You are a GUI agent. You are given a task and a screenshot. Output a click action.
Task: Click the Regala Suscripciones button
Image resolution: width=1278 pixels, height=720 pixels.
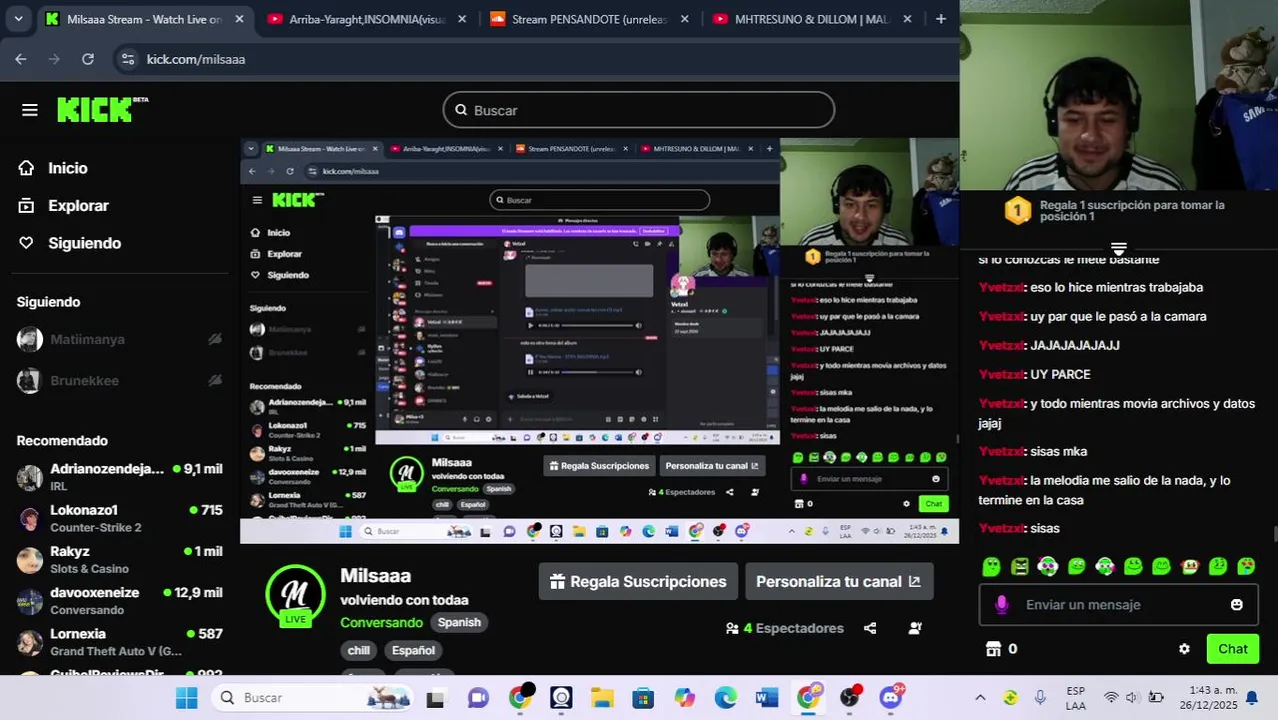coord(638,581)
